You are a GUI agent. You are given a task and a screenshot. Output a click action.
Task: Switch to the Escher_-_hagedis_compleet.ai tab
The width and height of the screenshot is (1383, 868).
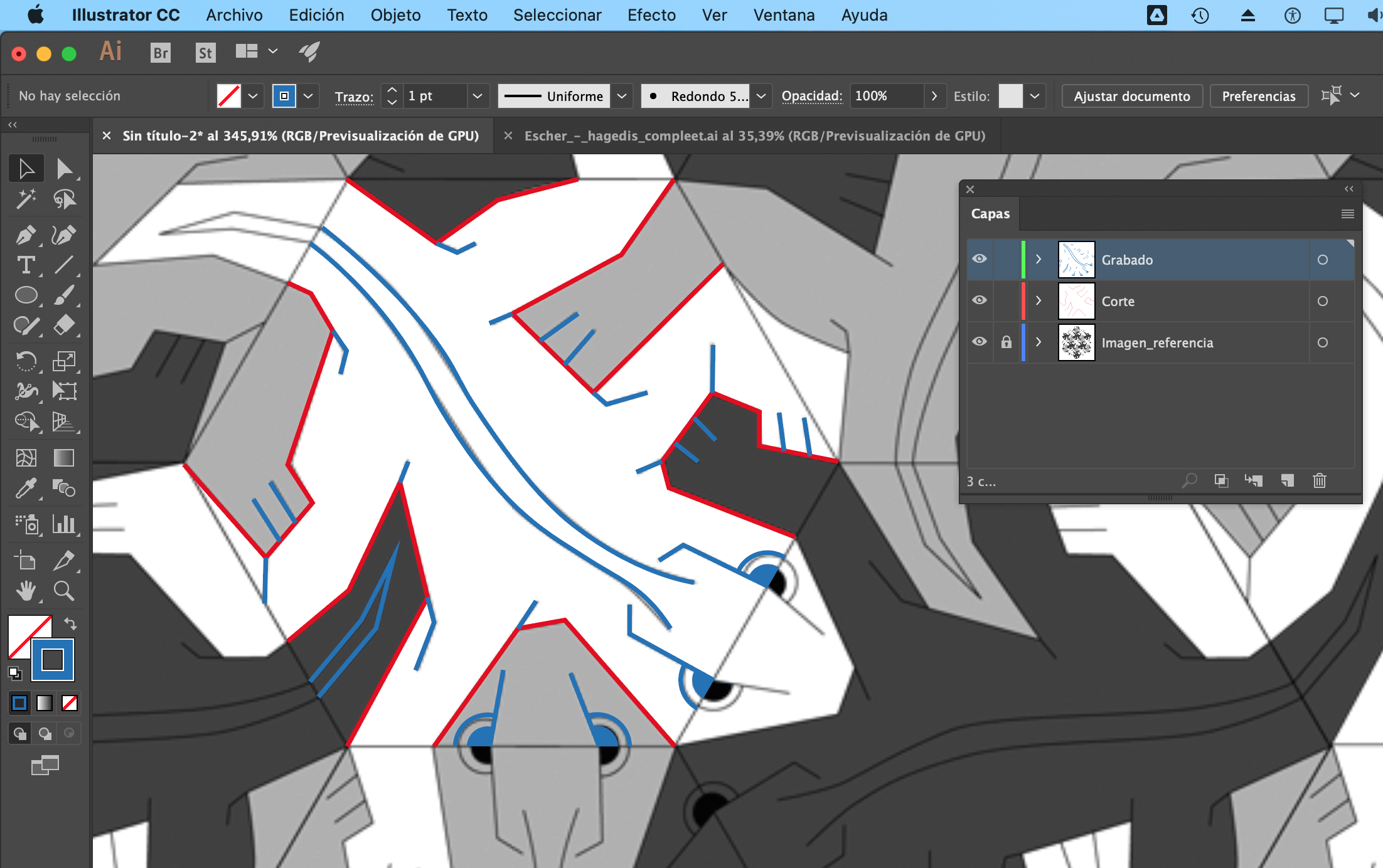[755, 135]
